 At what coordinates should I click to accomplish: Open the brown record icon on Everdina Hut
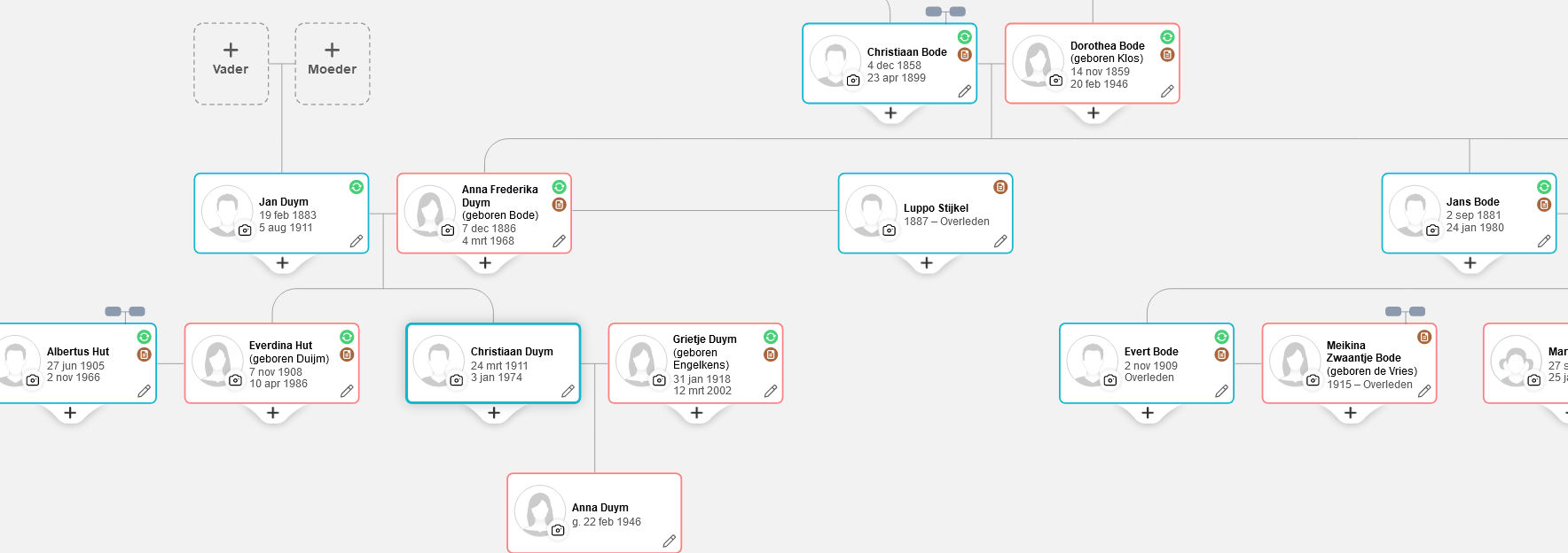(x=347, y=354)
